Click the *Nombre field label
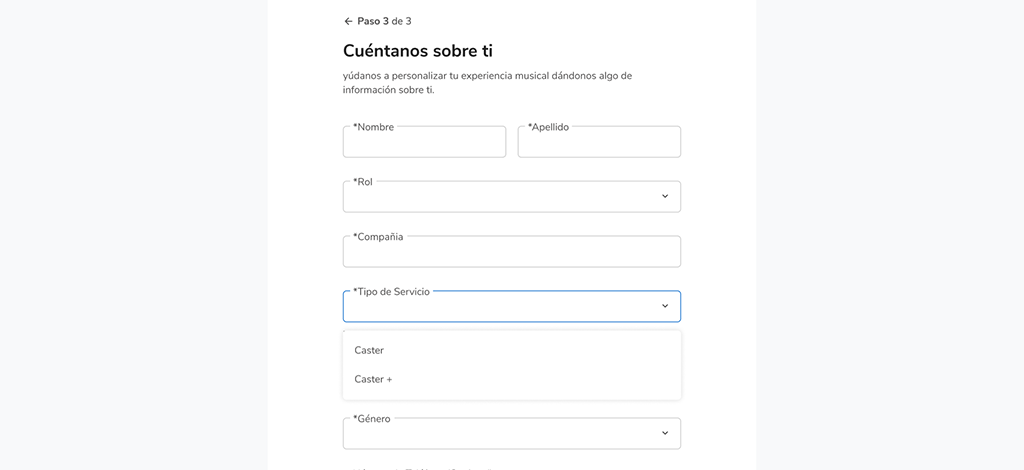 pyautogui.click(x=374, y=127)
